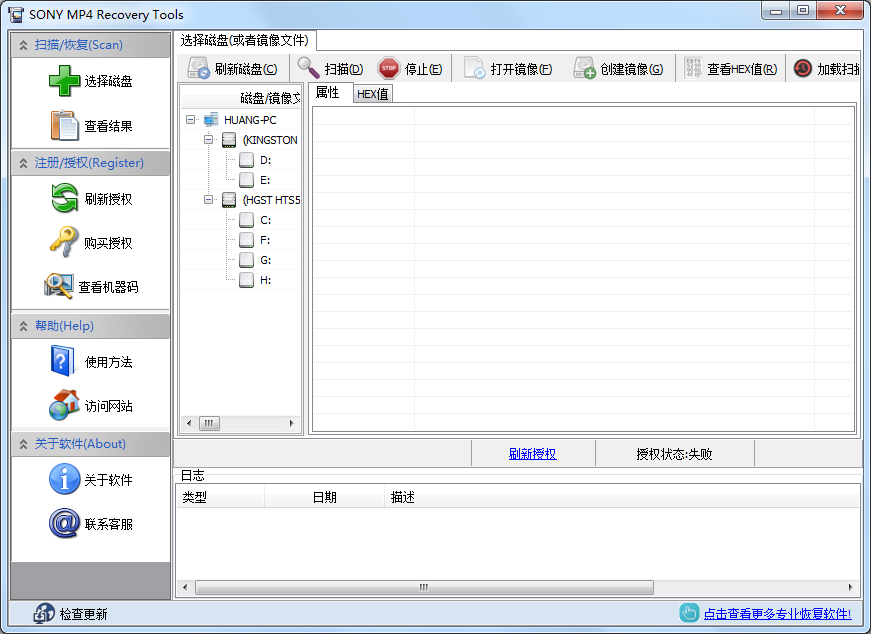Click left arrow of log scrollbar
871x634 pixels.
tap(185, 587)
